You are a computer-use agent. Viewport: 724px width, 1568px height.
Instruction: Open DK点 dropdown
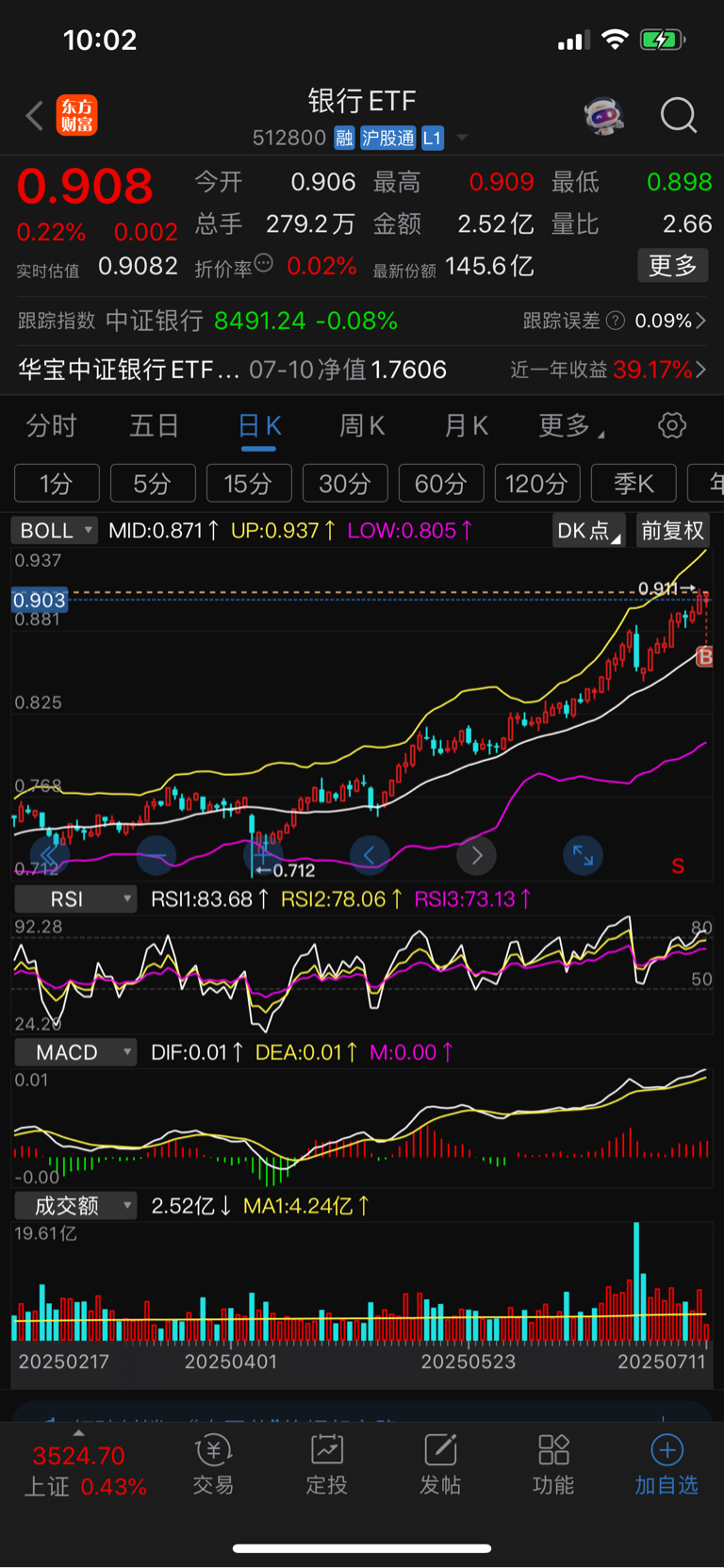pyautogui.click(x=588, y=530)
